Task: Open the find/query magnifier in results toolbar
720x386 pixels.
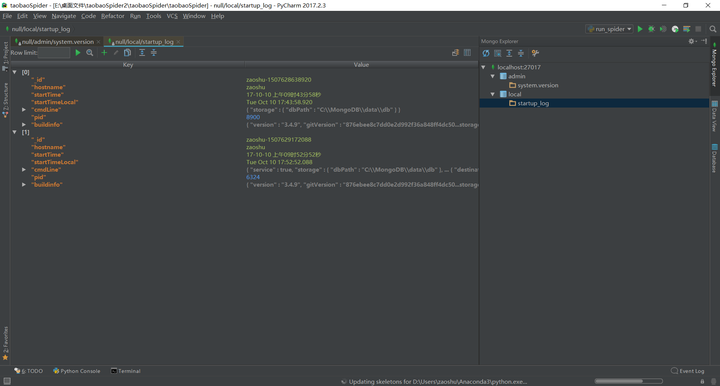Action: (90, 53)
